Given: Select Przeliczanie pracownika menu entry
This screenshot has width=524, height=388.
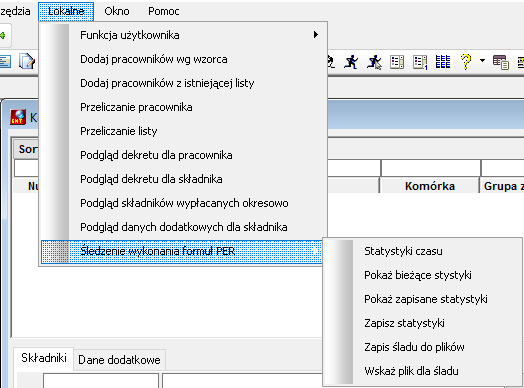Looking at the screenshot, I should (183, 107).
